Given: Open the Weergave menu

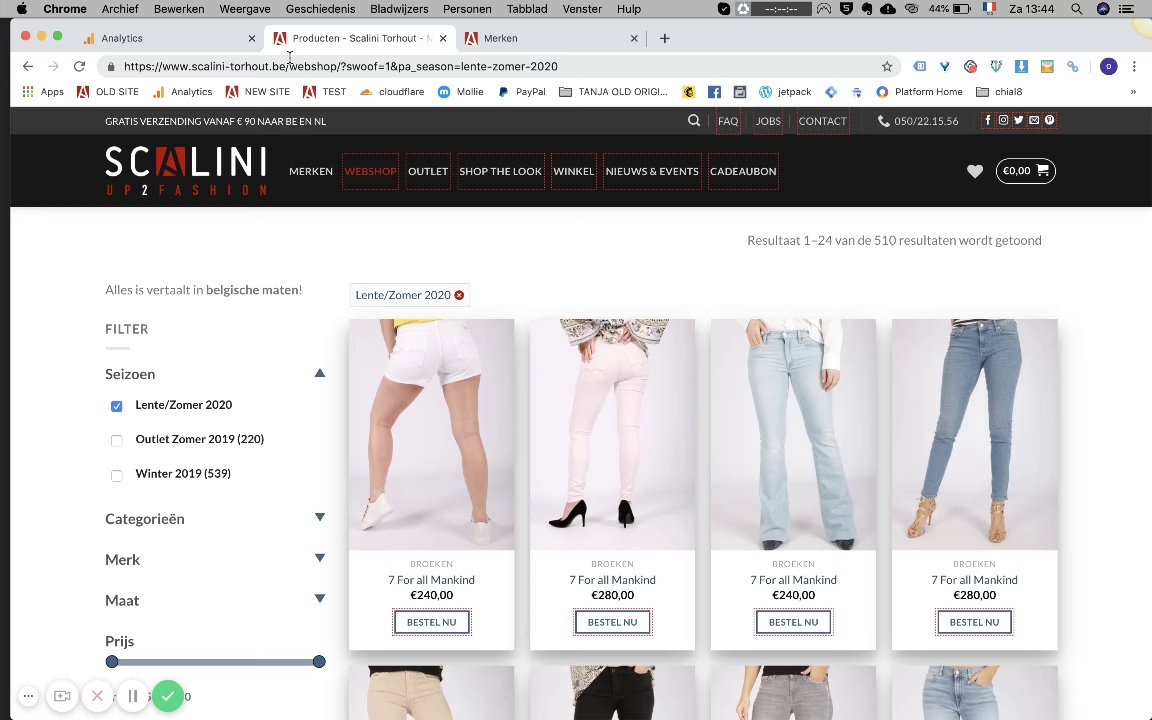Looking at the screenshot, I should click(245, 9).
